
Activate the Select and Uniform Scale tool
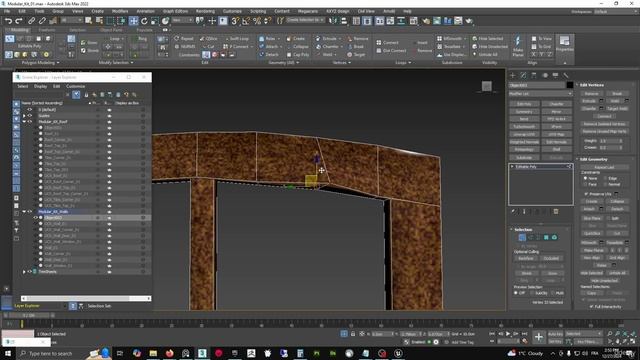click(155, 20)
